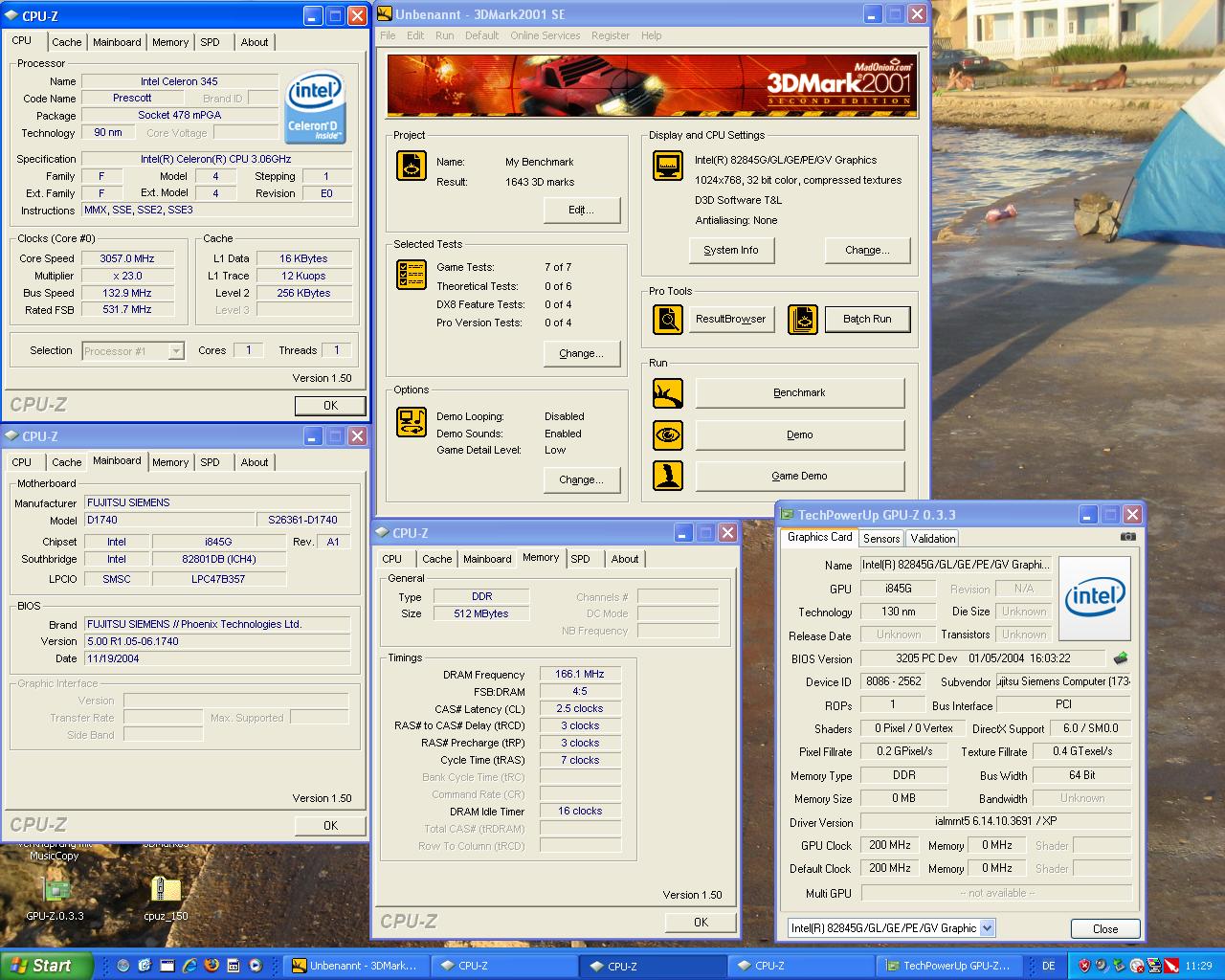The width and height of the screenshot is (1225, 980).
Task: Click the GPU-Z title bar icon
Action: click(788, 515)
